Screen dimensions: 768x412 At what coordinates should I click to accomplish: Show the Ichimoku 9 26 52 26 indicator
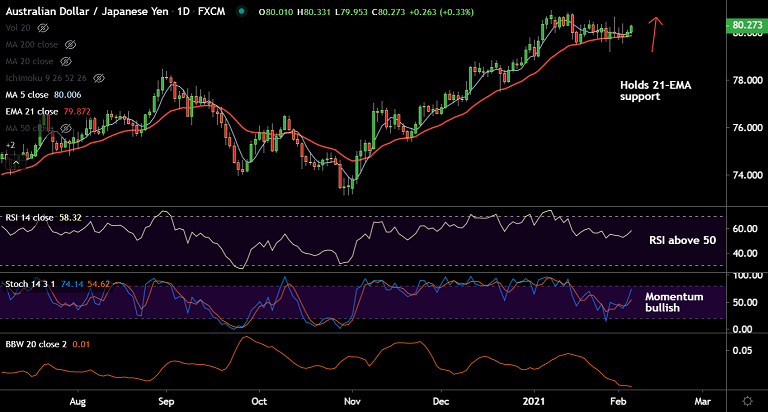click(99, 78)
